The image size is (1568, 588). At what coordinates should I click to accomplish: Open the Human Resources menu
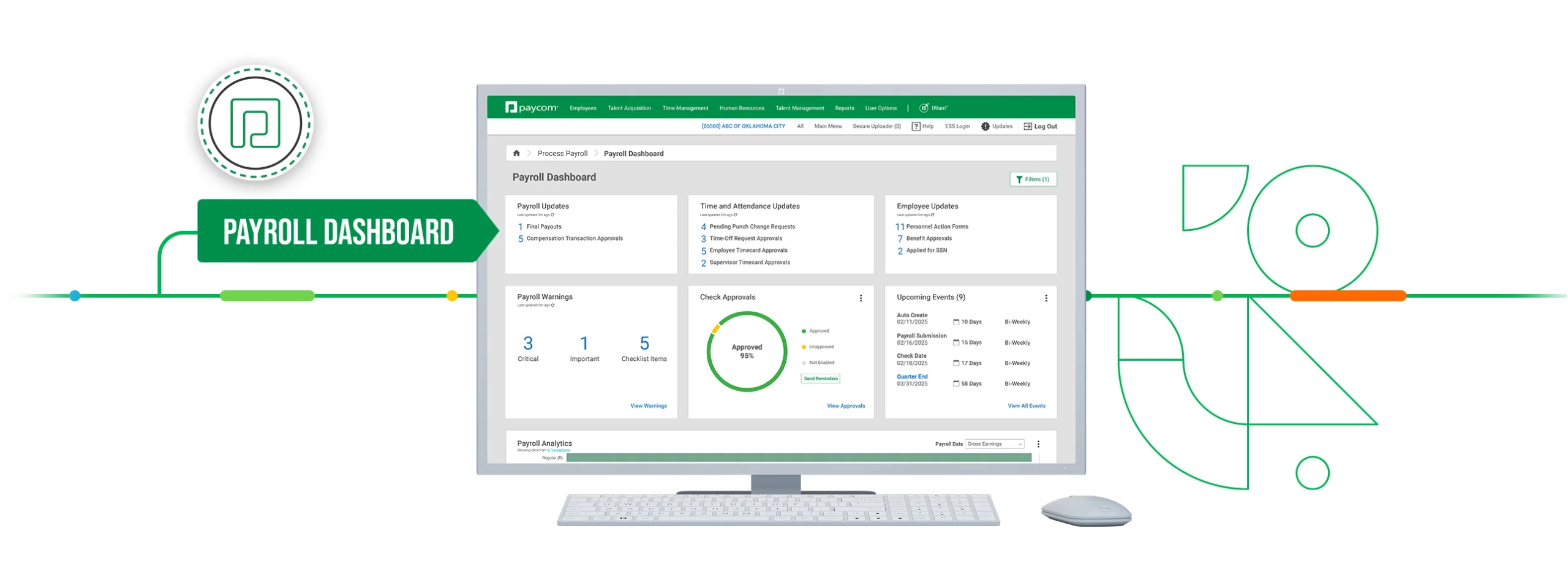741,108
